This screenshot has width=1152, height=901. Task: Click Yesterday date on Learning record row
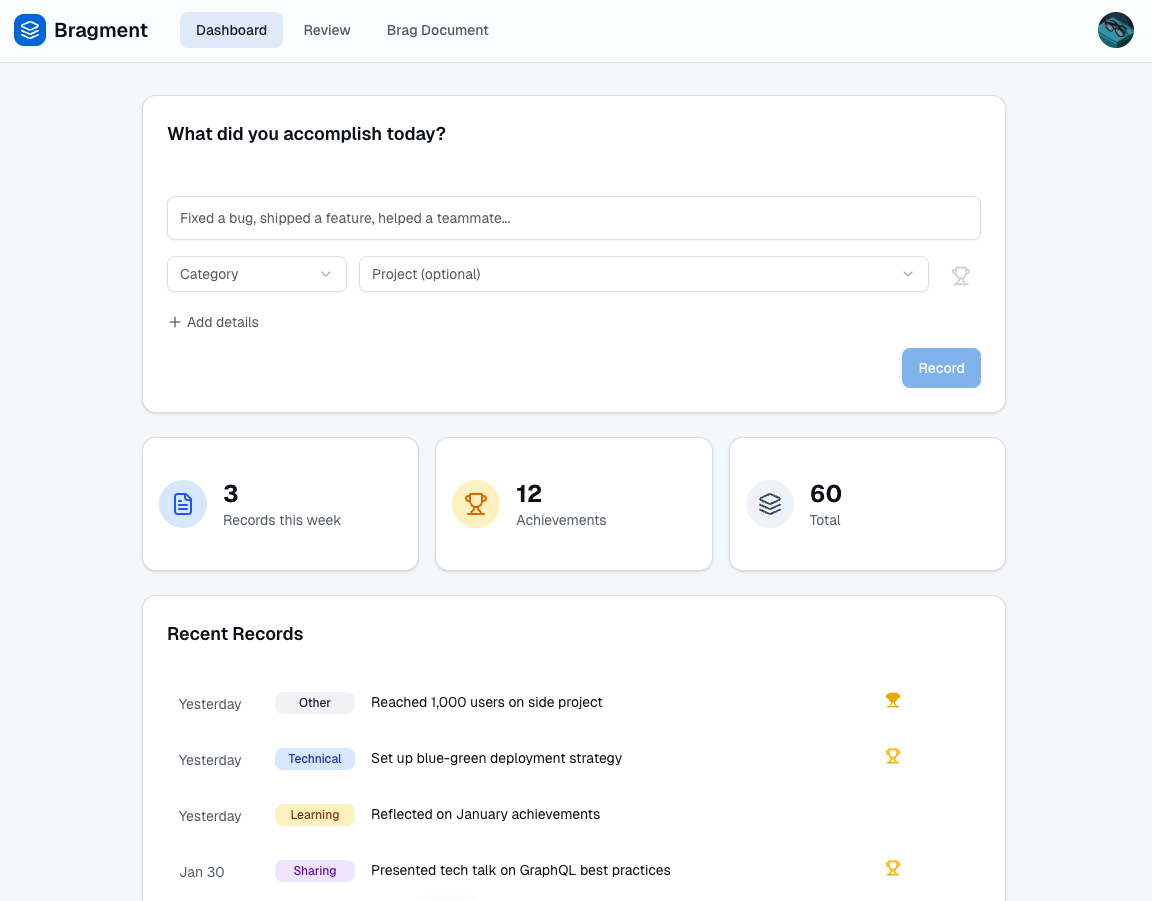click(x=210, y=816)
